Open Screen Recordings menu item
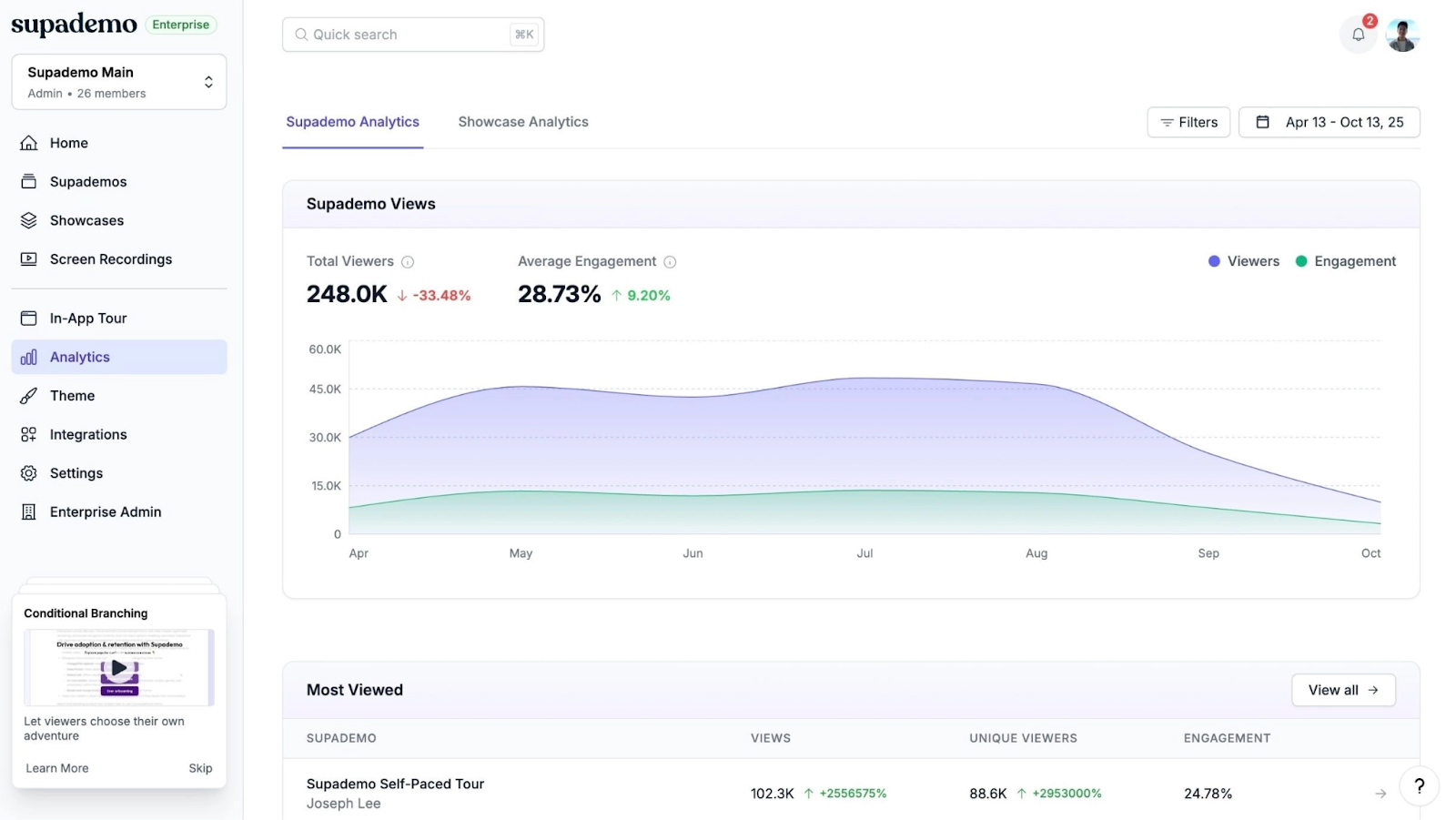The image size is (1456, 820). [x=119, y=259]
